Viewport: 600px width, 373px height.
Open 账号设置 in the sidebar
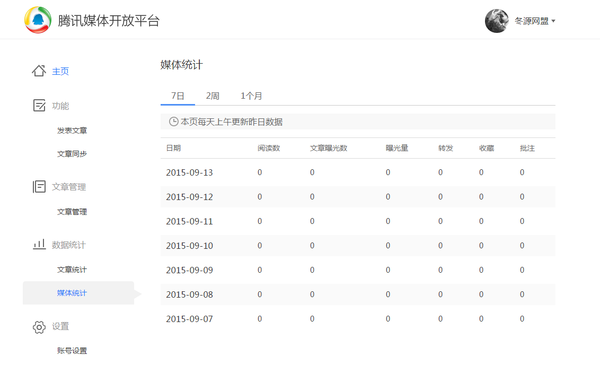72,350
